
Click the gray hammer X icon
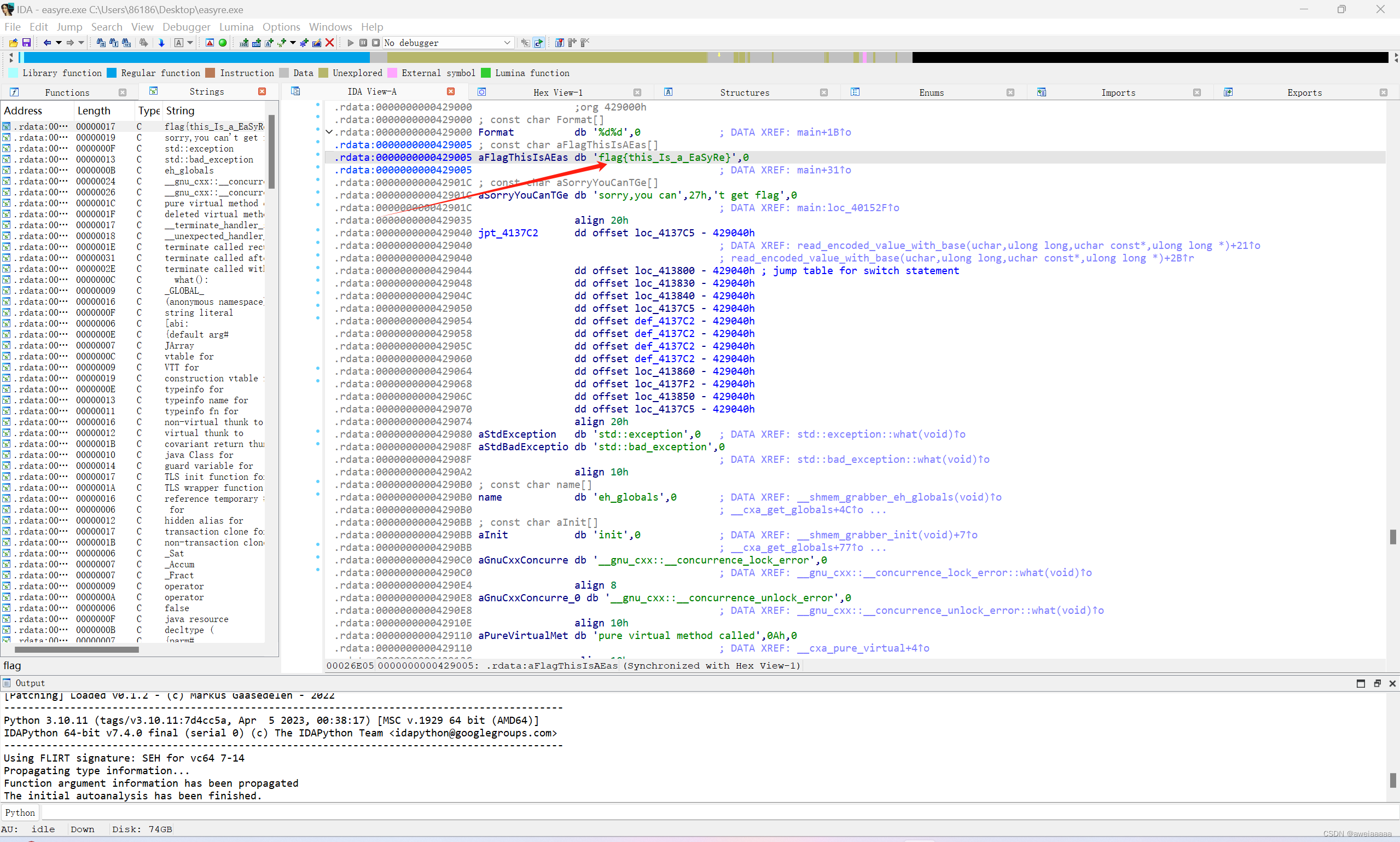coord(585,43)
